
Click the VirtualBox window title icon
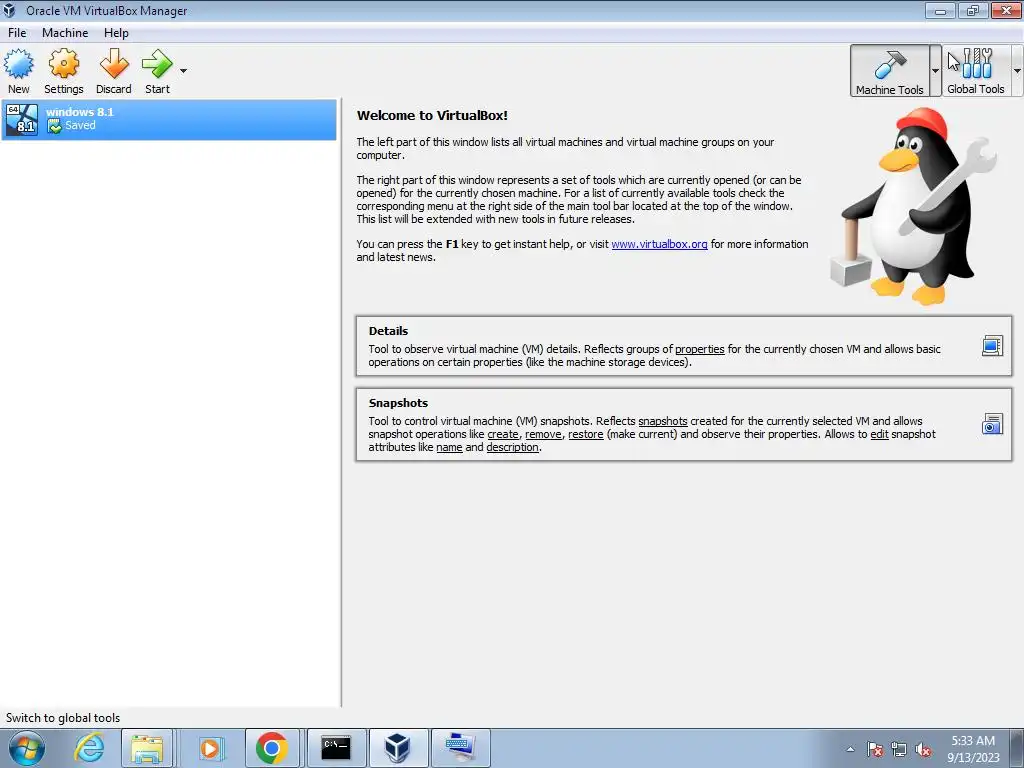9,10
